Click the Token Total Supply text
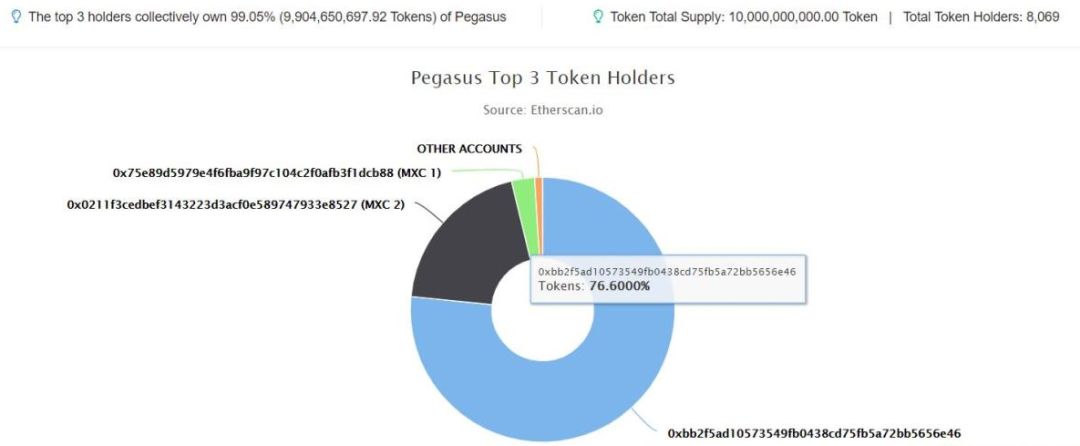The image size is (1080, 446). coord(744,17)
